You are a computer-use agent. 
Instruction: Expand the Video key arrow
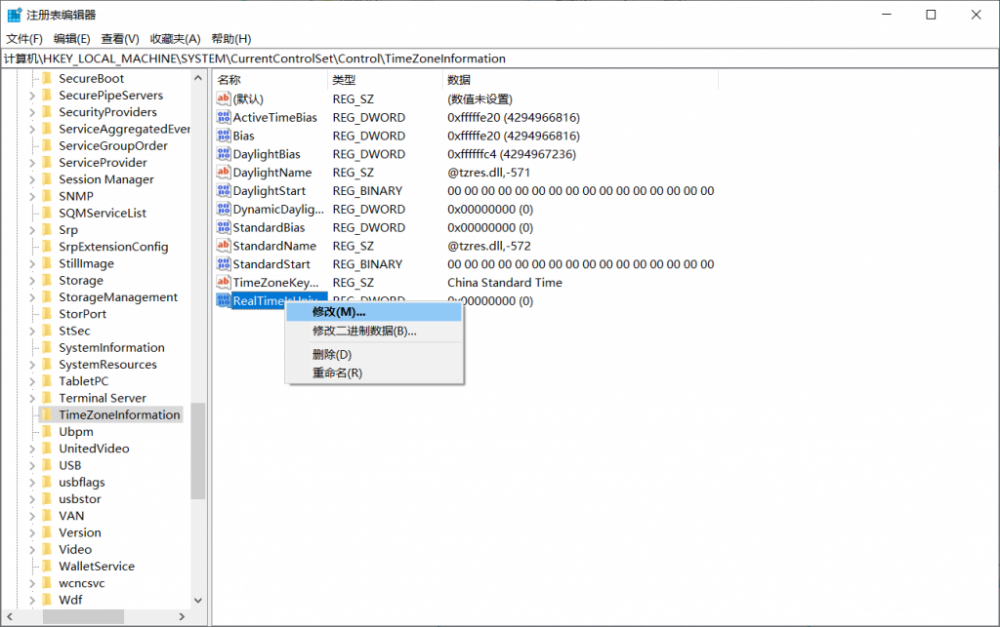click(x=32, y=550)
